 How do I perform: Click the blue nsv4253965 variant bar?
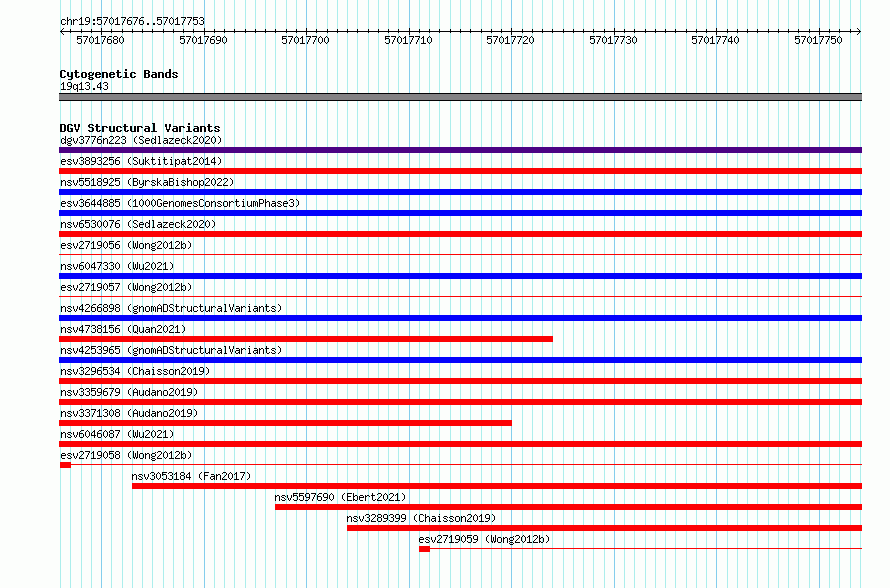[x=460, y=360]
